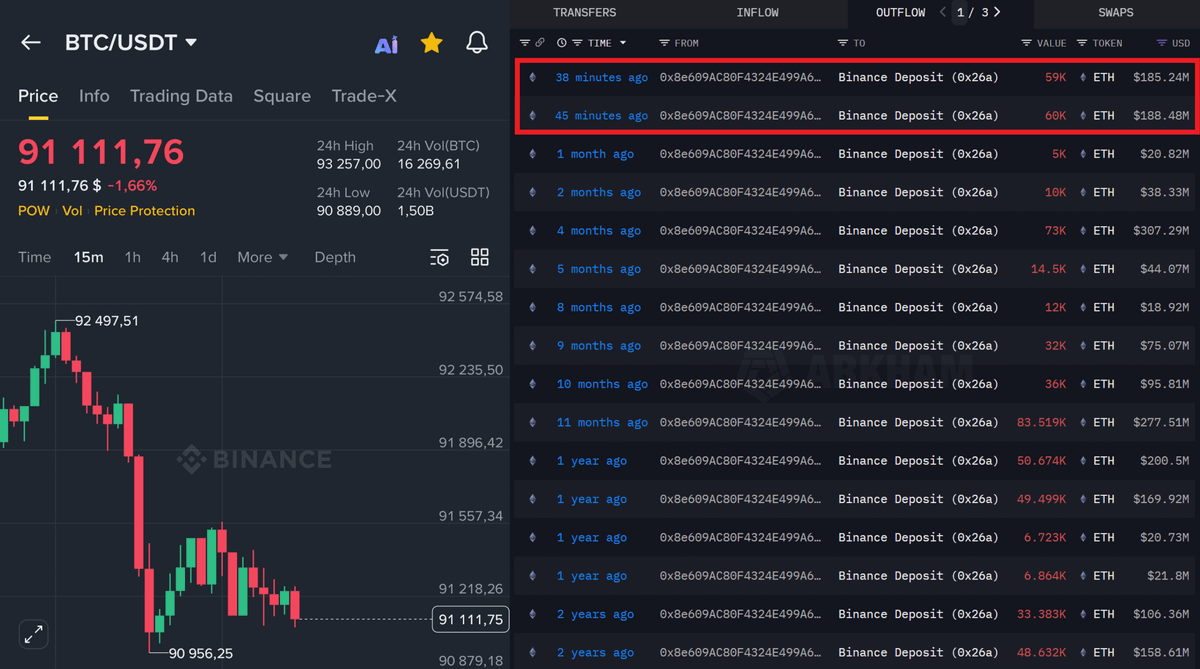Select the Price tab
The width and height of the screenshot is (1200, 669).
tap(38, 96)
